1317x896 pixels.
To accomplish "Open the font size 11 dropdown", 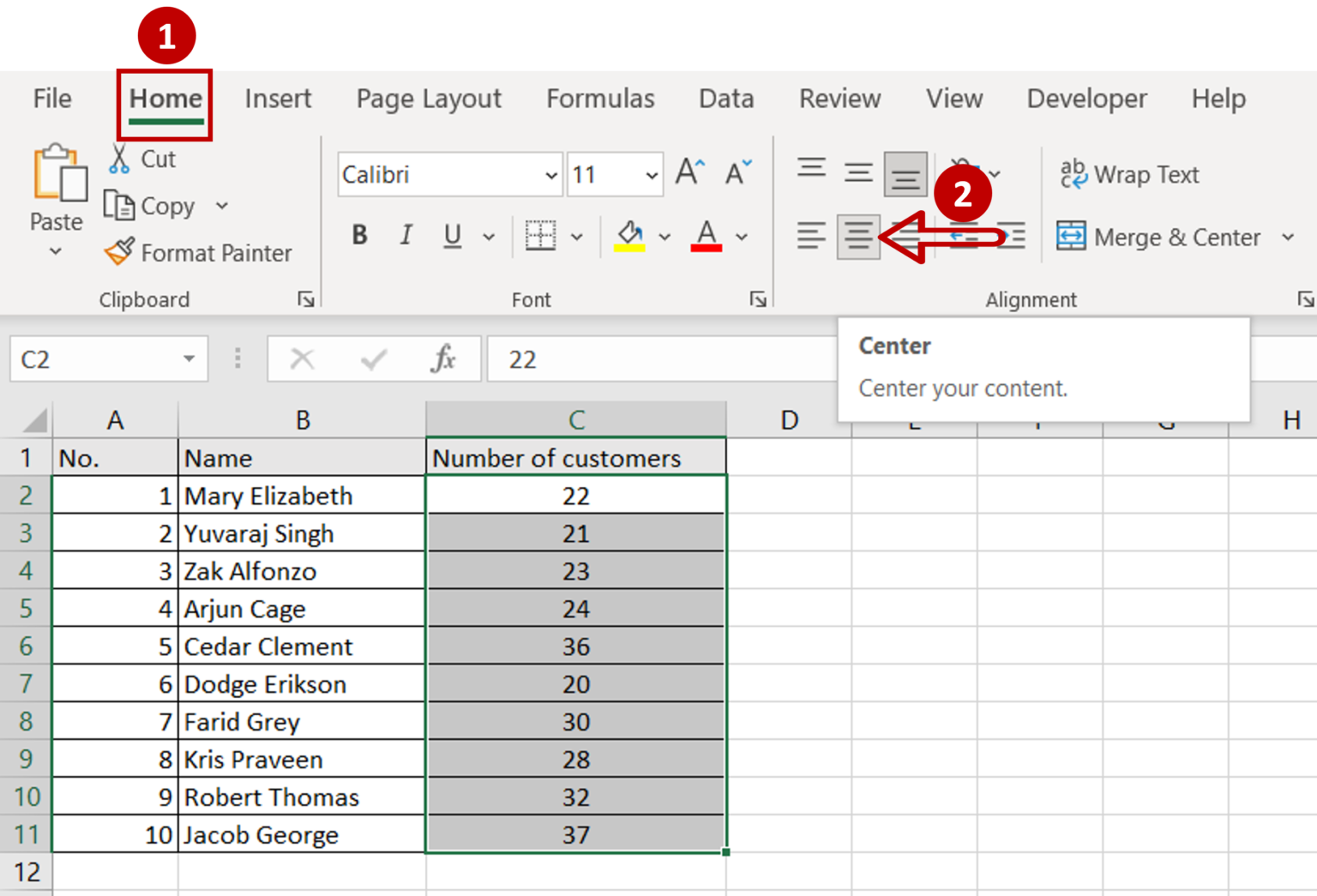I will coord(652,175).
